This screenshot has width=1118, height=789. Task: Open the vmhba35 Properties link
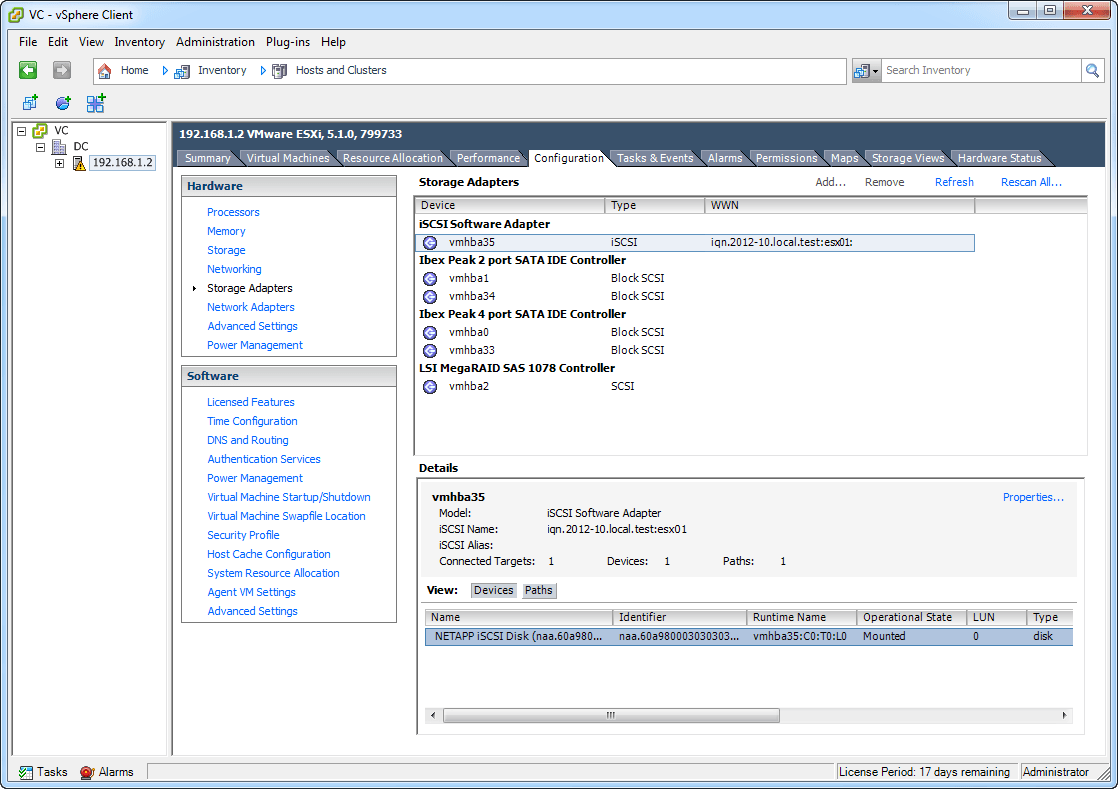click(x=1033, y=497)
